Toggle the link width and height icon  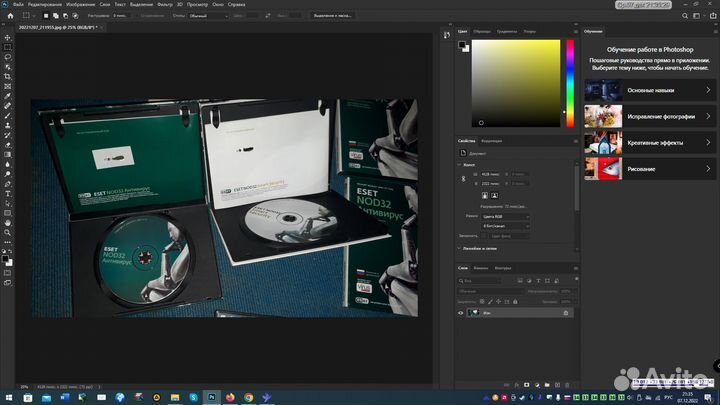pyautogui.click(x=463, y=179)
